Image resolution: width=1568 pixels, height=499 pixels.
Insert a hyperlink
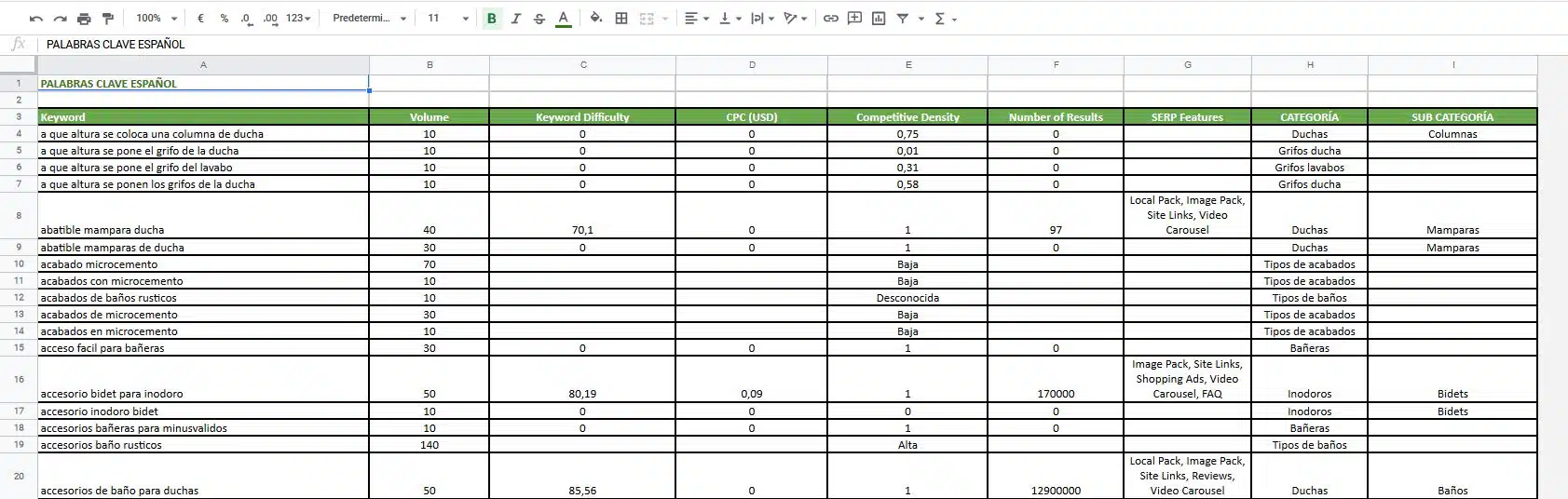pyautogui.click(x=831, y=19)
